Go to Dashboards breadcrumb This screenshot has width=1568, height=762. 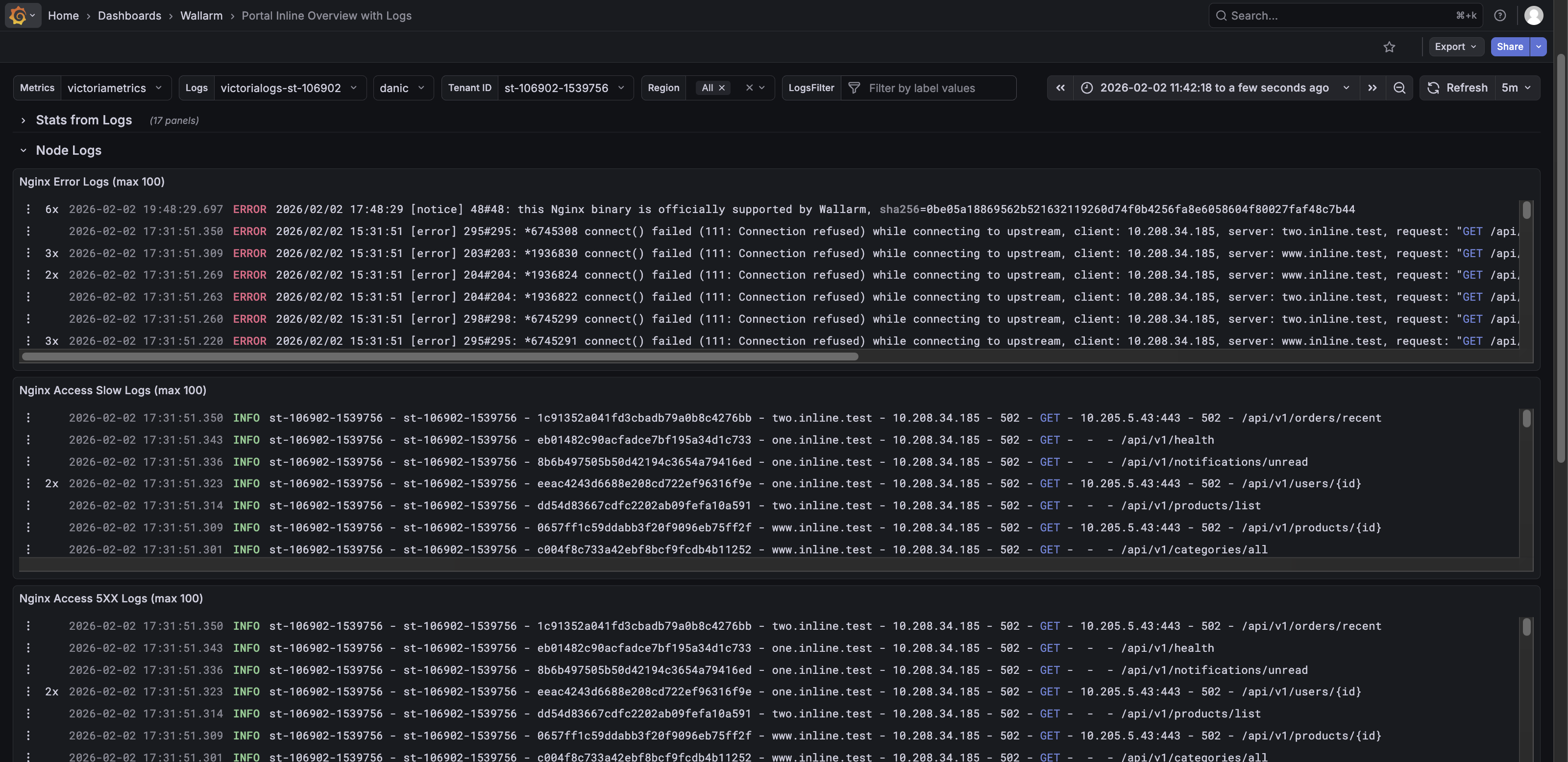point(129,15)
